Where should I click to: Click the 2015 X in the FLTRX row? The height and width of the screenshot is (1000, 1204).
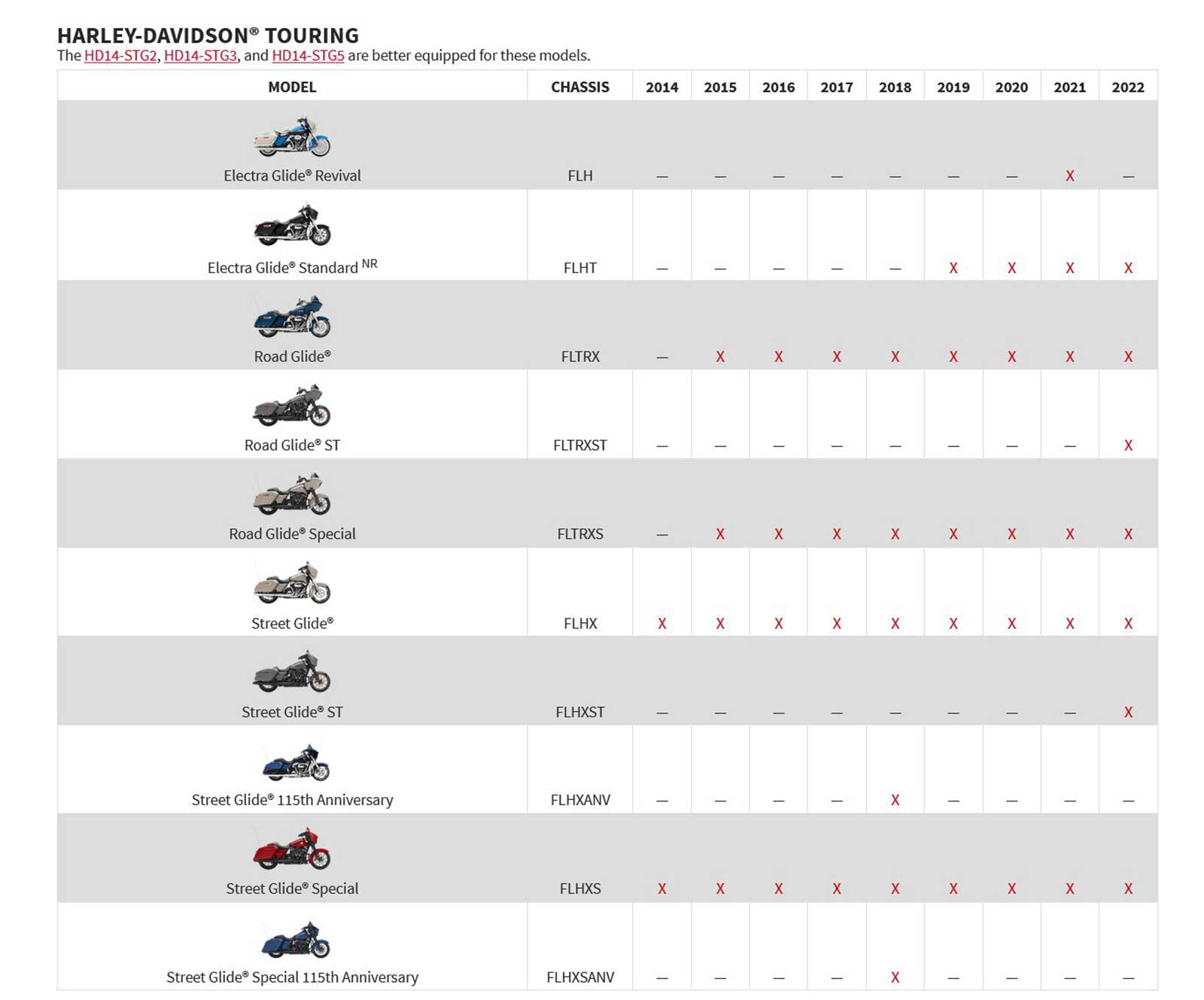(x=720, y=357)
